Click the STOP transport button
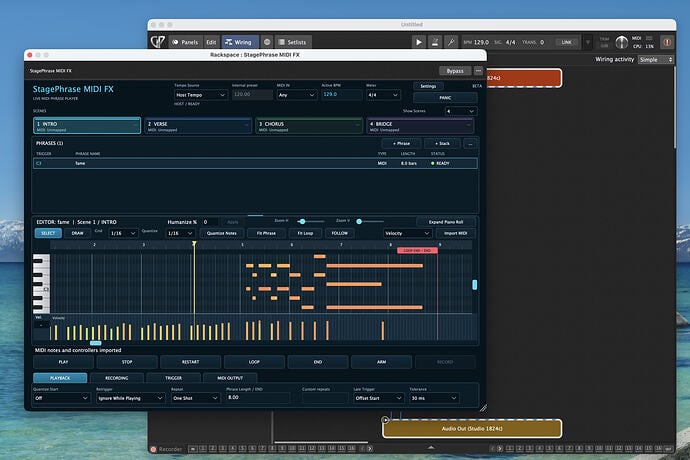The image size is (690, 460). [x=127, y=362]
